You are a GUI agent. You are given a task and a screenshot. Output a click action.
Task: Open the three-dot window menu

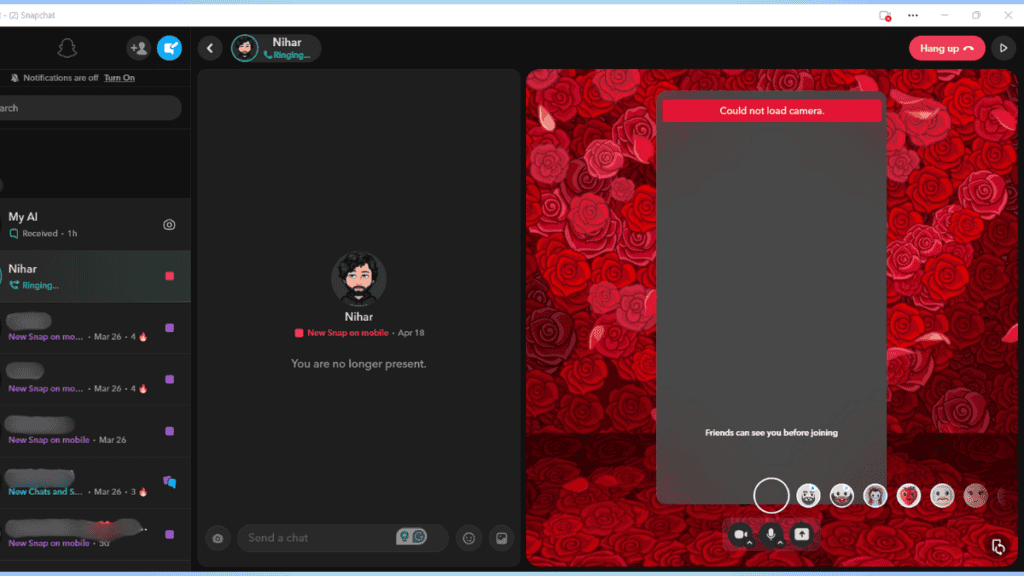913,15
